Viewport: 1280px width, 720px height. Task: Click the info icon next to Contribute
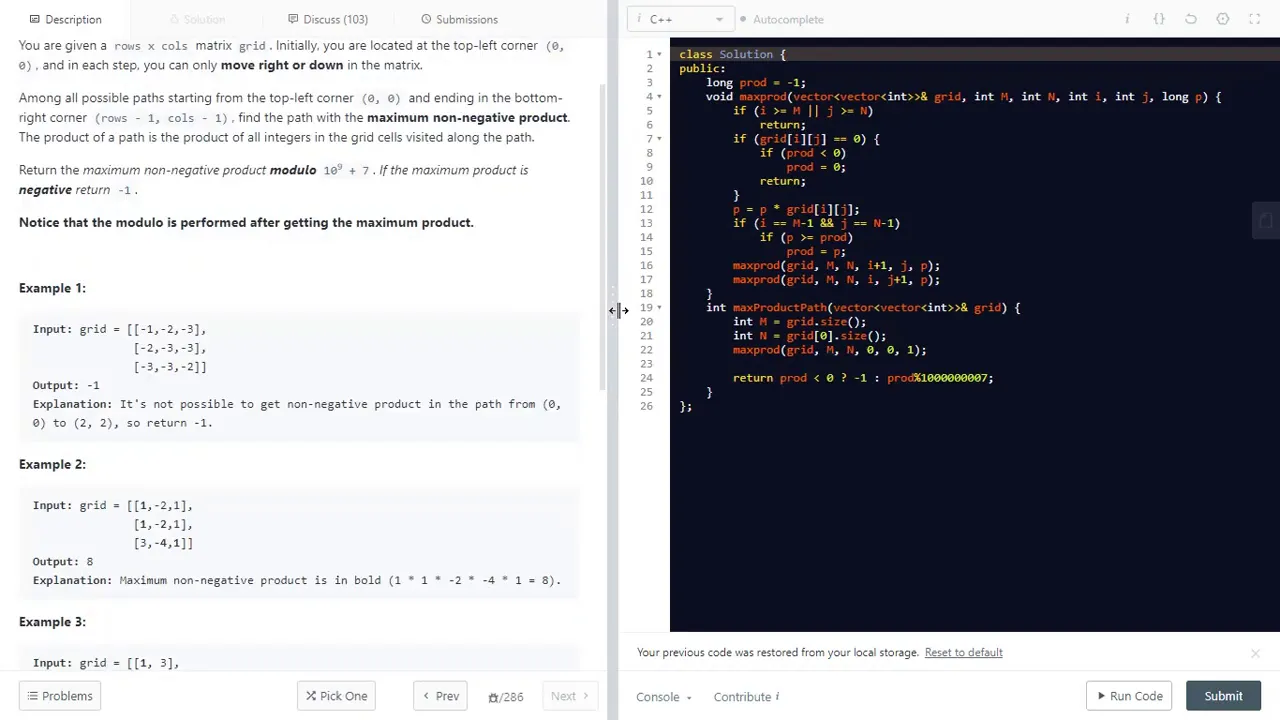[x=777, y=697]
